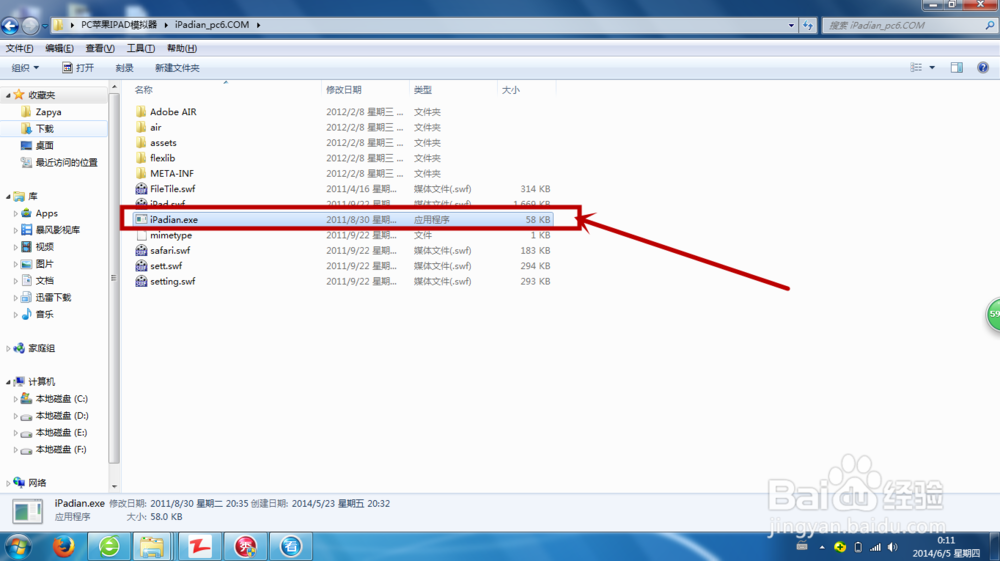Select the mimetype file icon
Screen dimensions: 1000x561
coord(141,235)
